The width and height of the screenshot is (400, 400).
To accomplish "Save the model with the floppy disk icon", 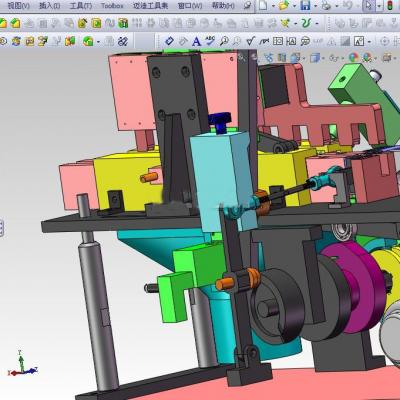I will coord(305,5).
